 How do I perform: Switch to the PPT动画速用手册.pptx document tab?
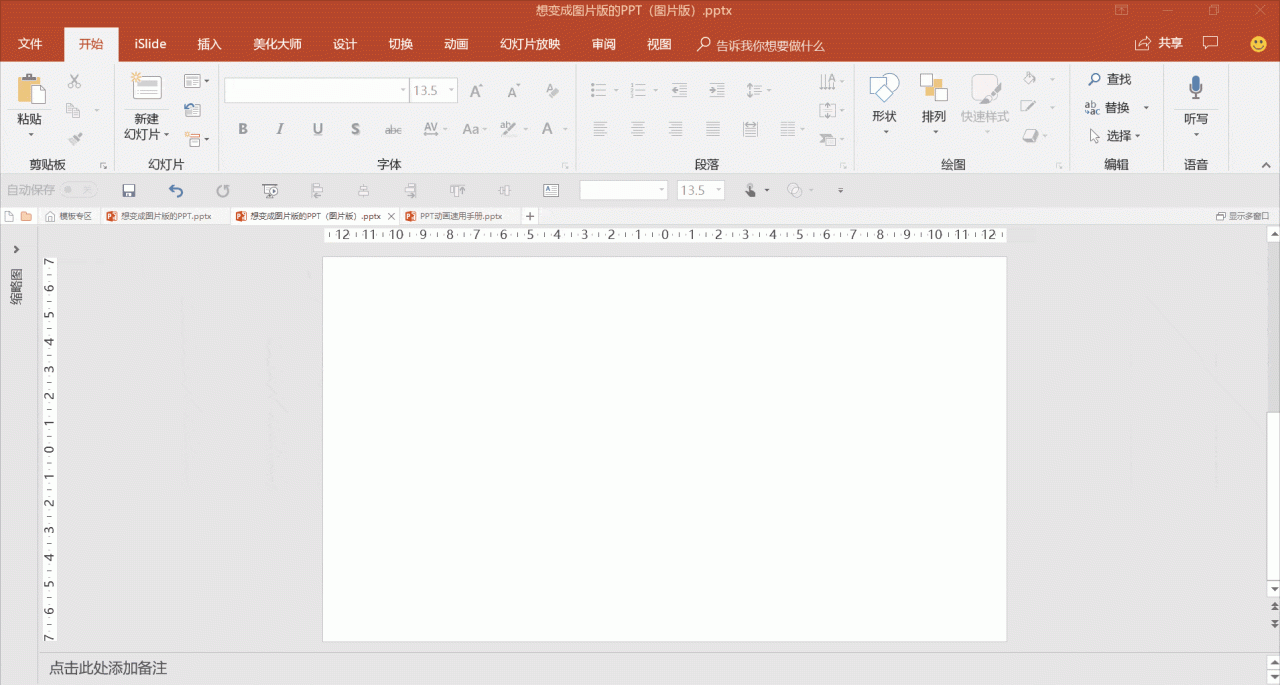(x=460, y=216)
